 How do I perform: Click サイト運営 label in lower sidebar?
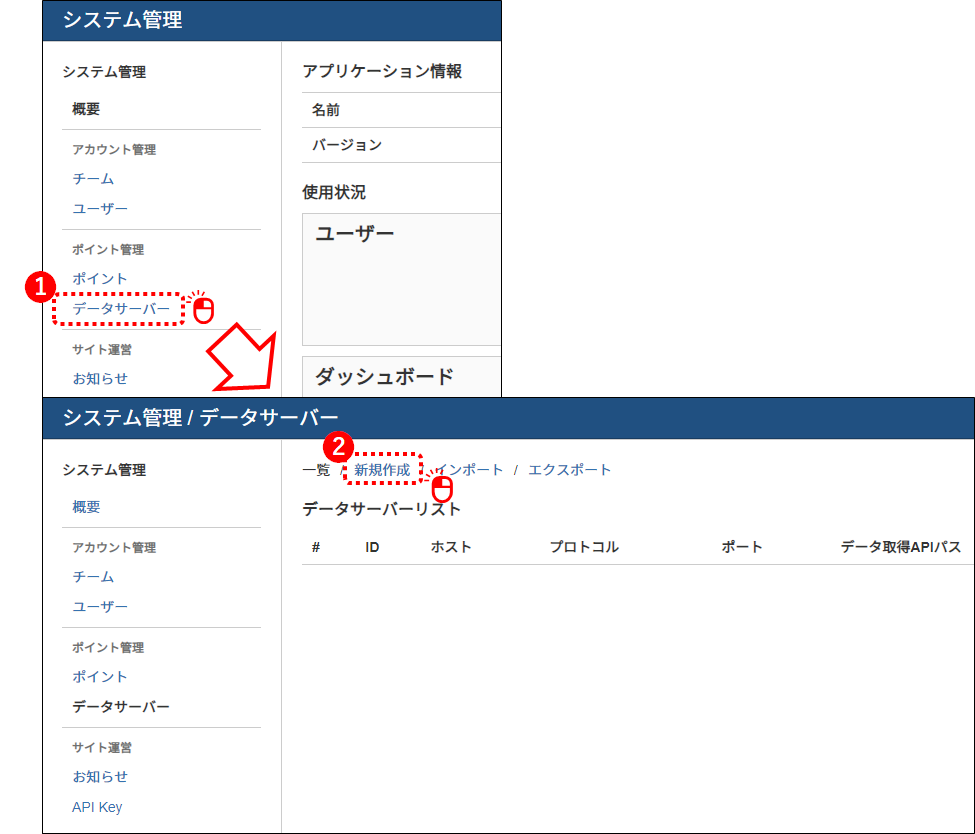click(x=102, y=748)
